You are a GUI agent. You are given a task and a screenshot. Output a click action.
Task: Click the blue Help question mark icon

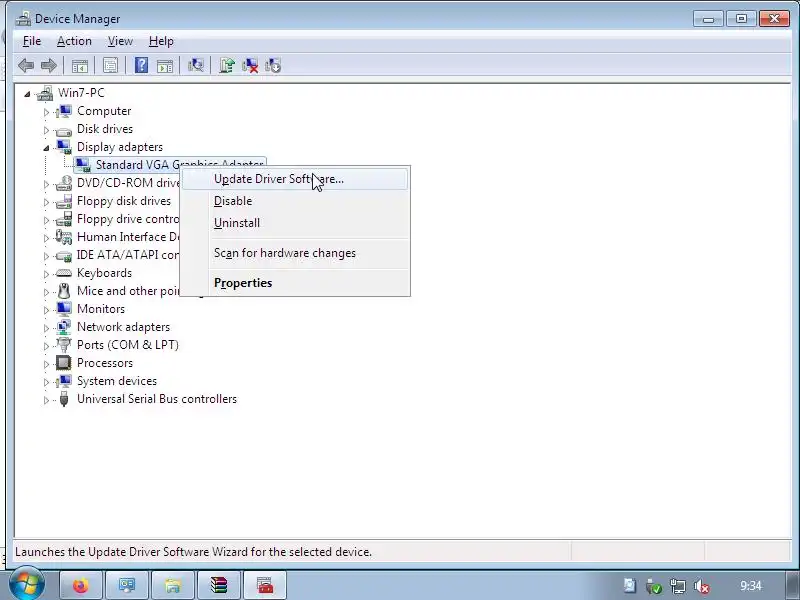[x=141, y=65]
